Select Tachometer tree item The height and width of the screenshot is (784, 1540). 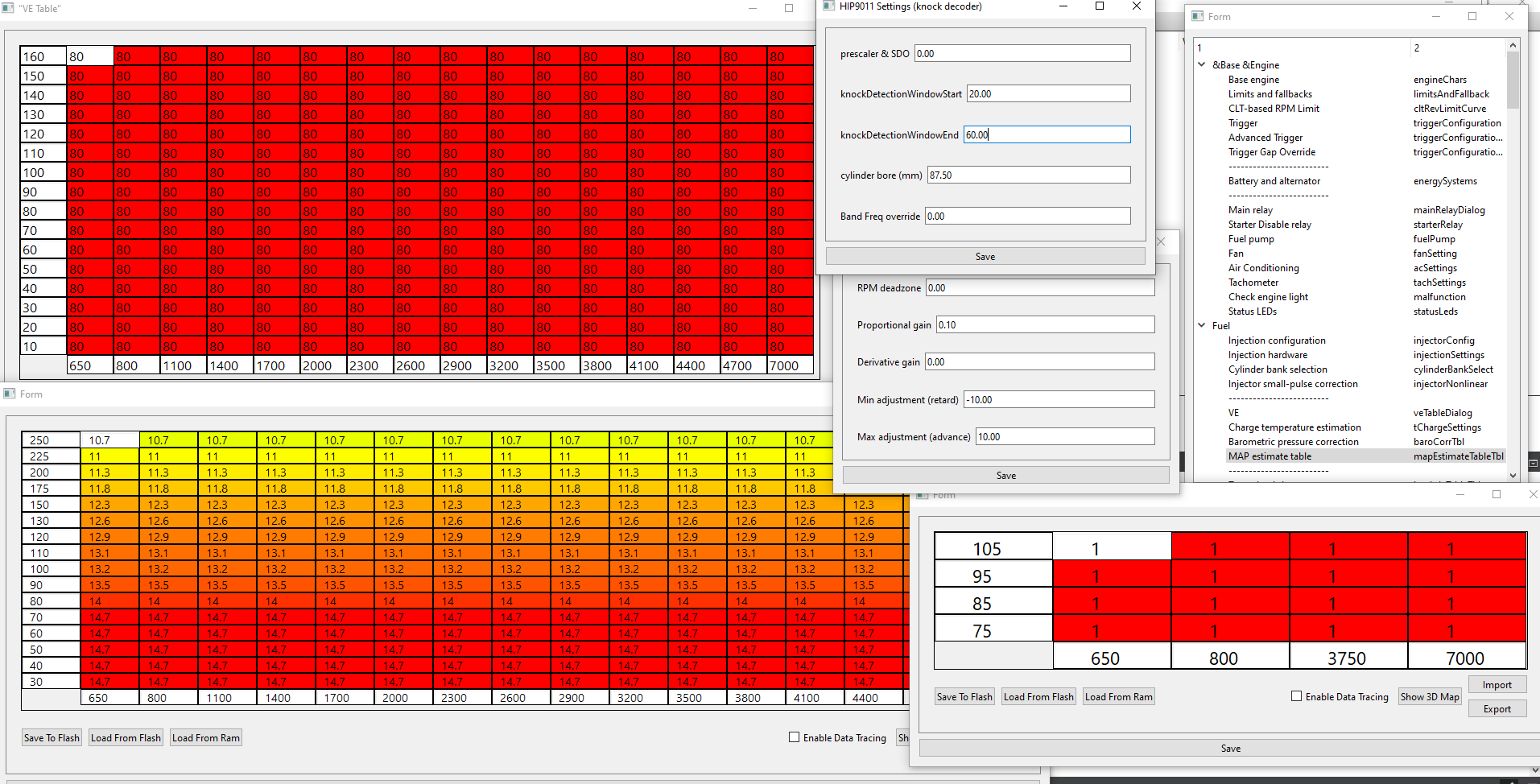point(1253,283)
